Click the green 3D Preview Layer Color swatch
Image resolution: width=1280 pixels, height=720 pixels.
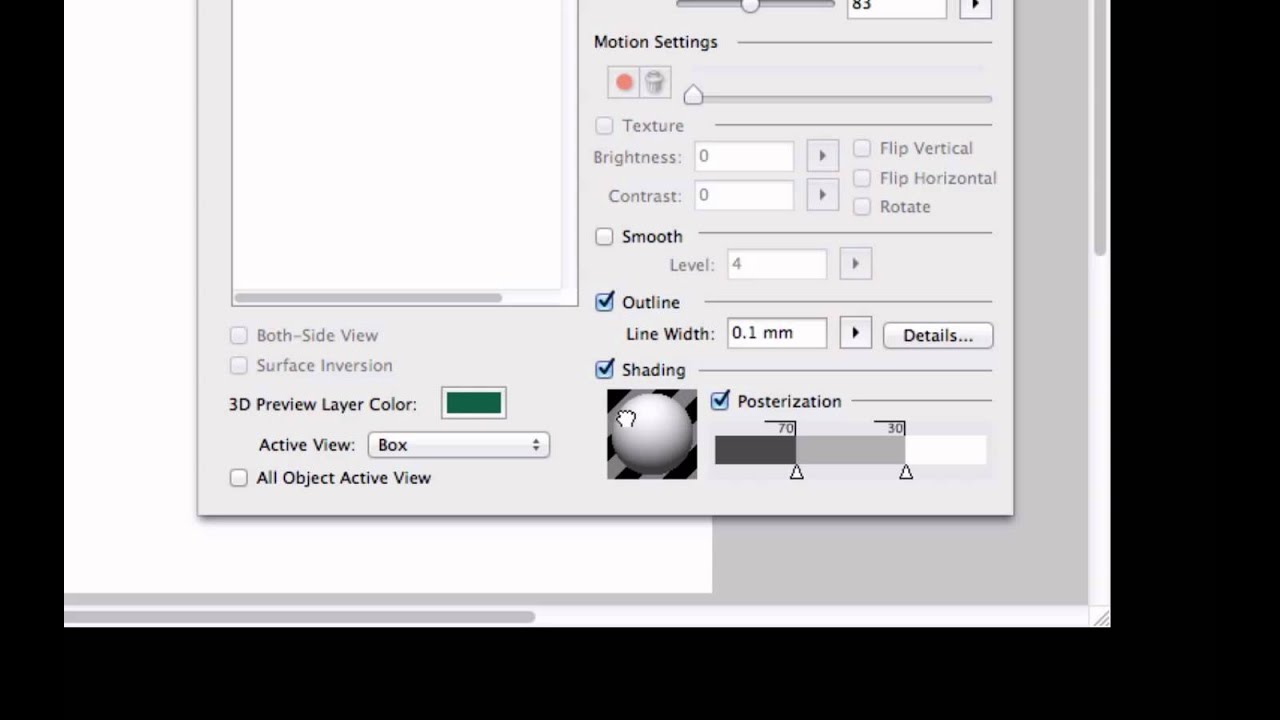(x=473, y=402)
